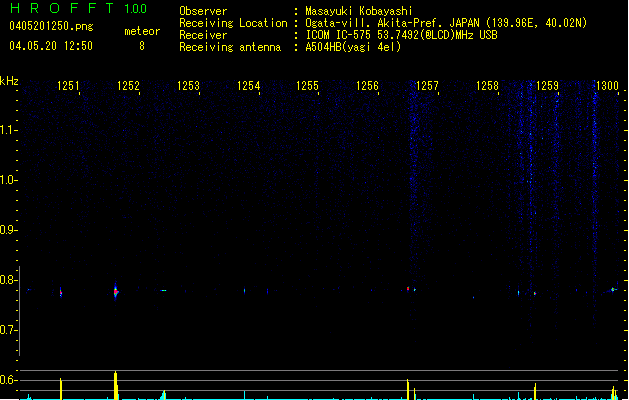Click the 0.8 kHz axis label
This screenshot has width=629, height=400.
coord(8,280)
